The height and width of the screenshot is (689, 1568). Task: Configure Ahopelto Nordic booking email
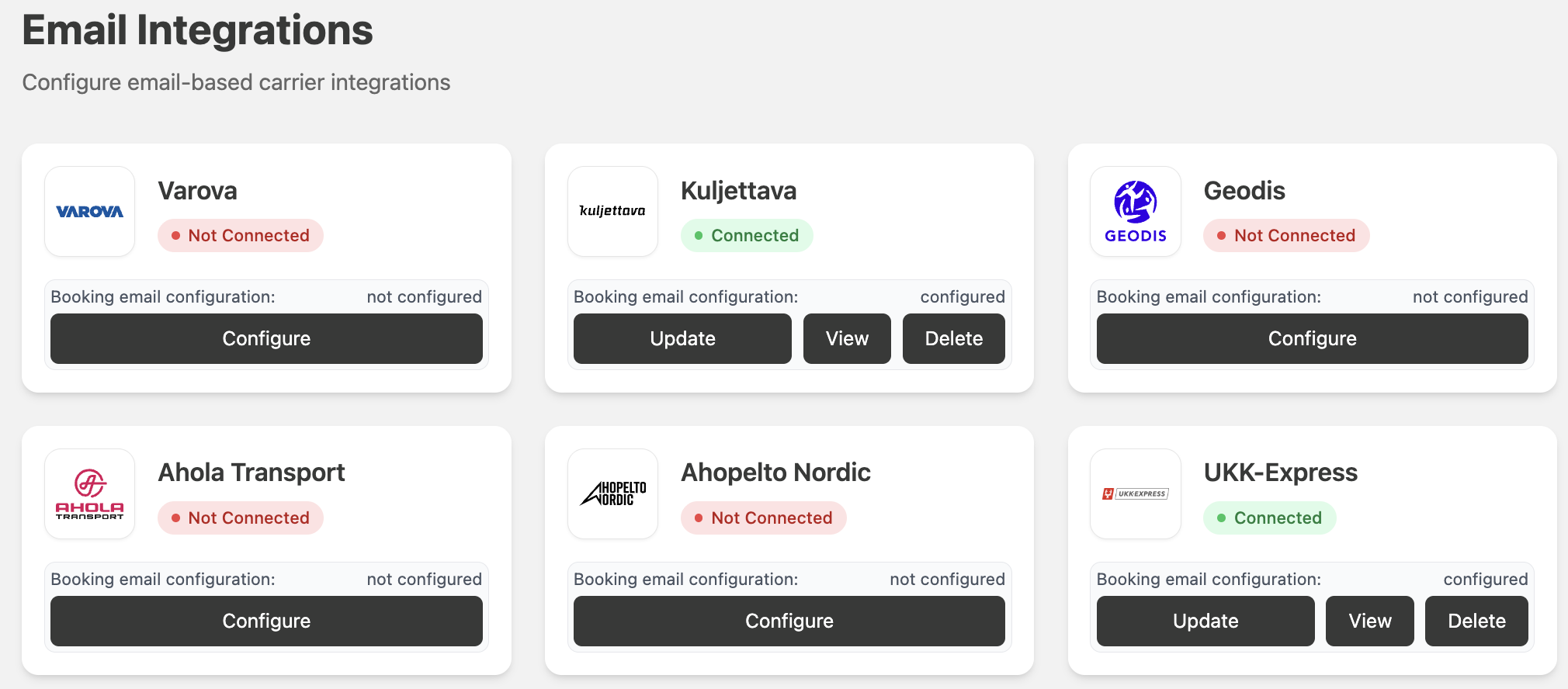[x=789, y=621]
